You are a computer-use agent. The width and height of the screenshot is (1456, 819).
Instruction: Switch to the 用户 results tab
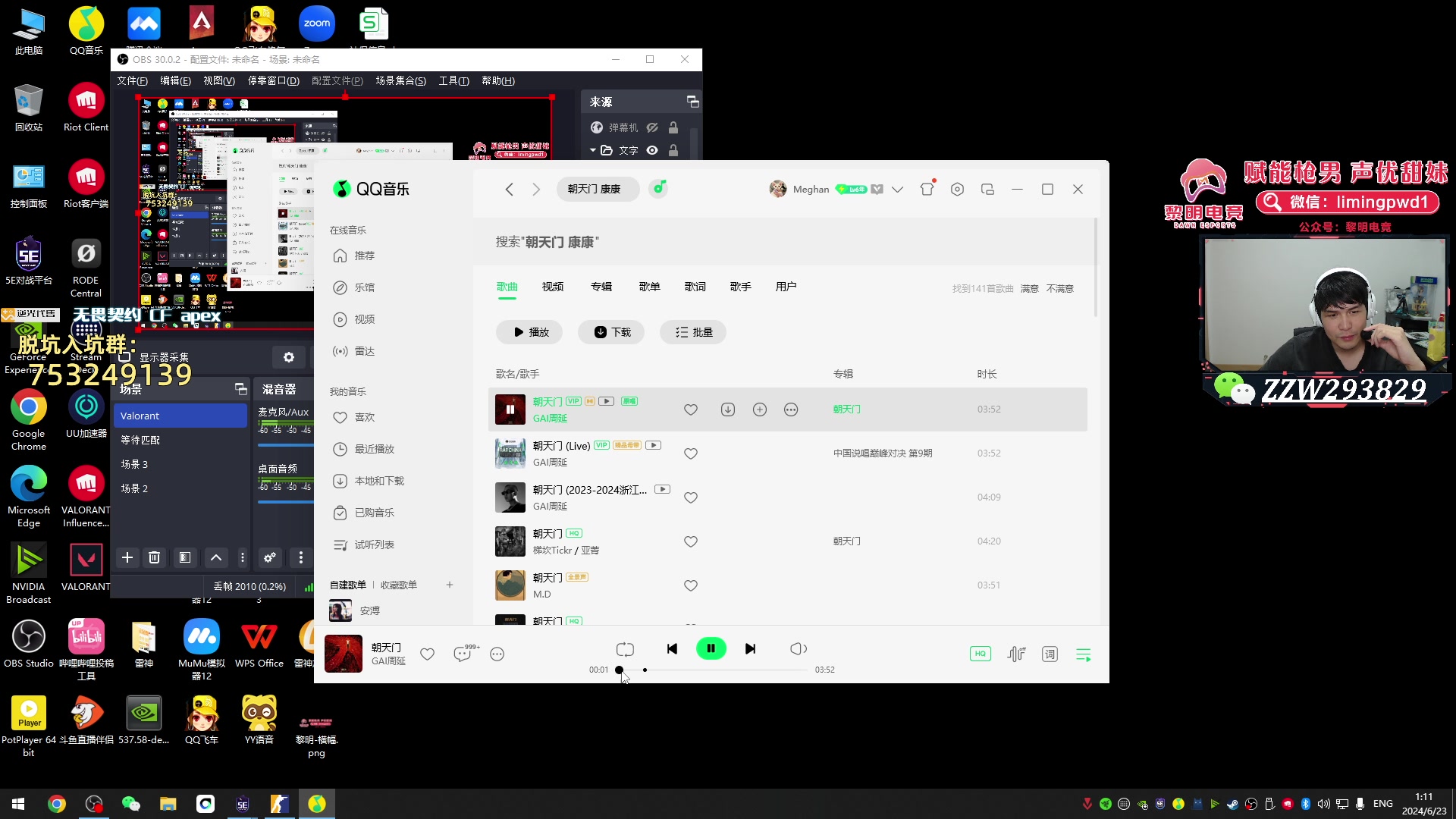pos(786,287)
